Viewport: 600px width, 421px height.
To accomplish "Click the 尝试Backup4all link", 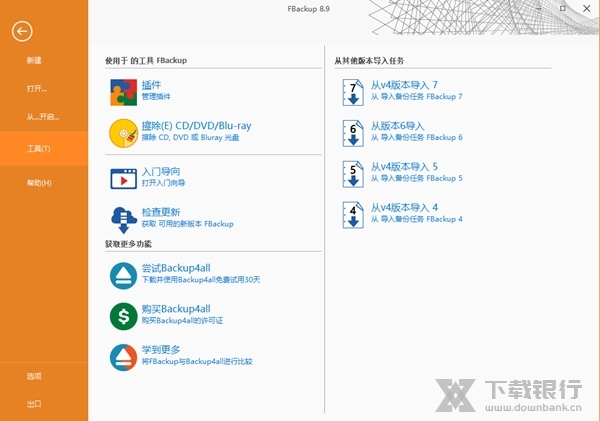I will (x=176, y=268).
